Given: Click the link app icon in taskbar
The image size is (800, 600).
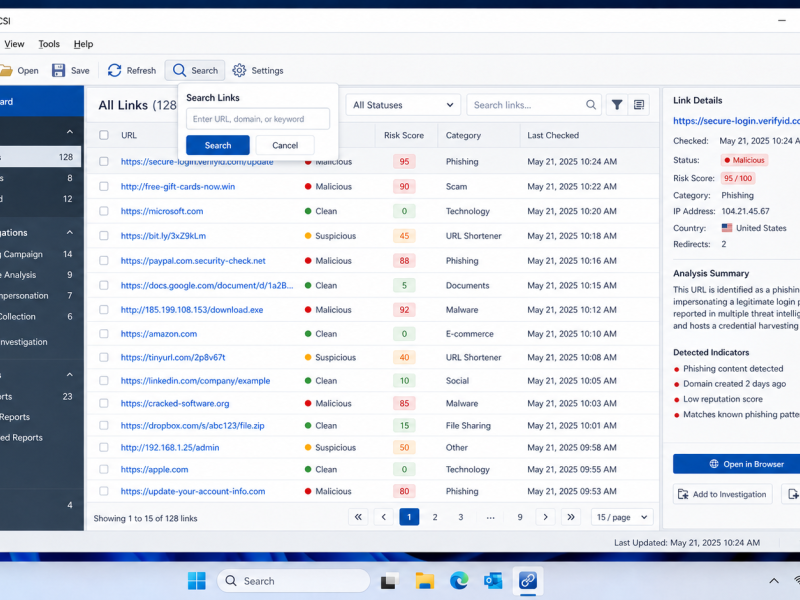Looking at the screenshot, I should (528, 581).
